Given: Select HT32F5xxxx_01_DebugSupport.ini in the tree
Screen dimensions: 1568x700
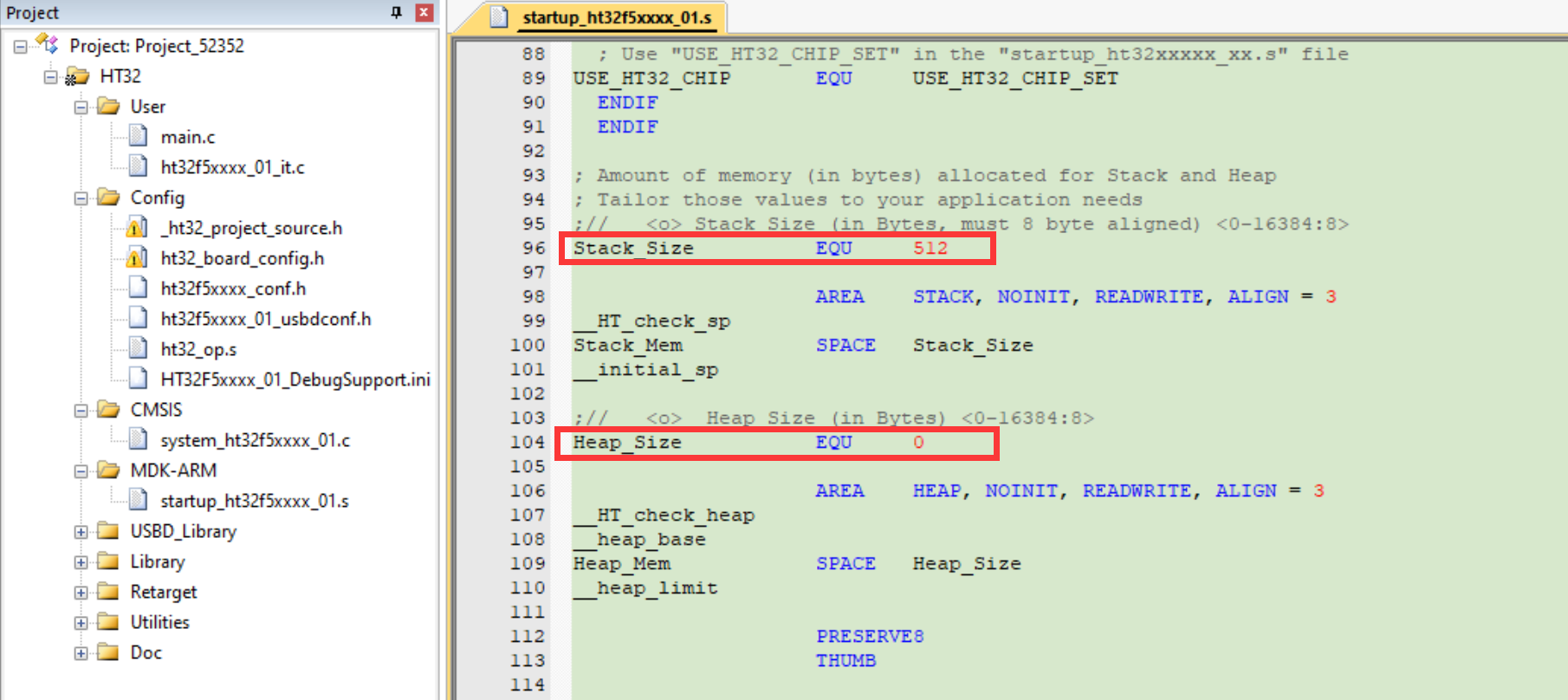Looking at the screenshot, I should coord(295,379).
